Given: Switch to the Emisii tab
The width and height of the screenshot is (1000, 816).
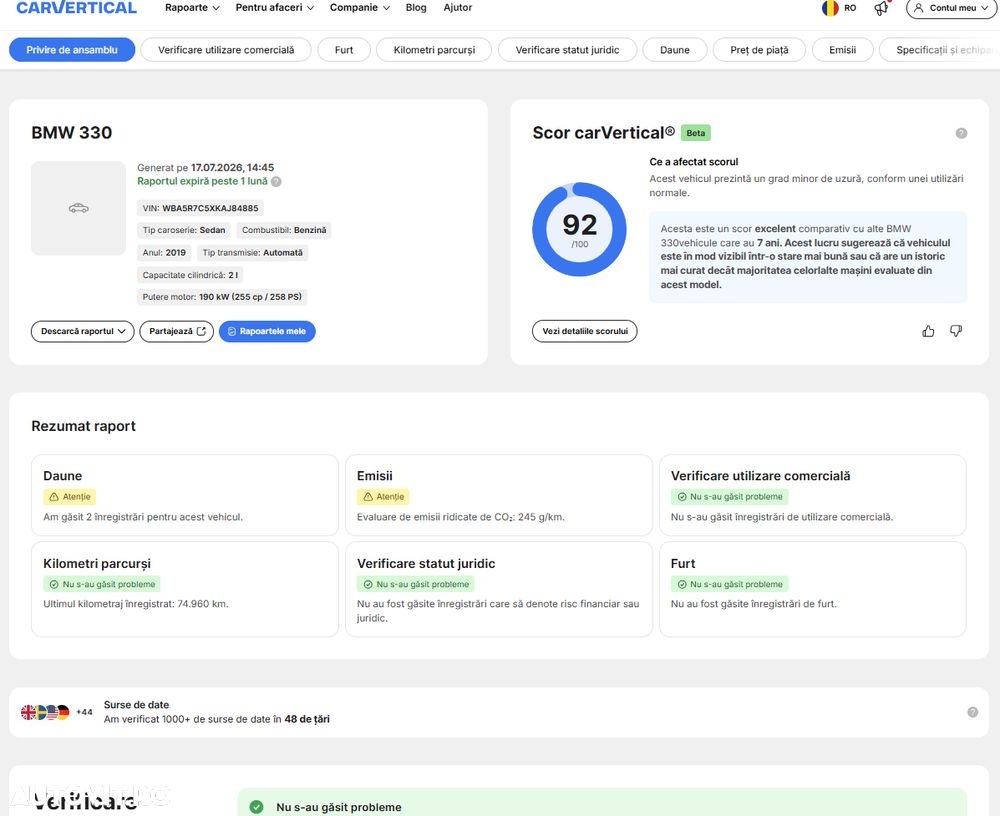Looking at the screenshot, I should [x=842, y=50].
